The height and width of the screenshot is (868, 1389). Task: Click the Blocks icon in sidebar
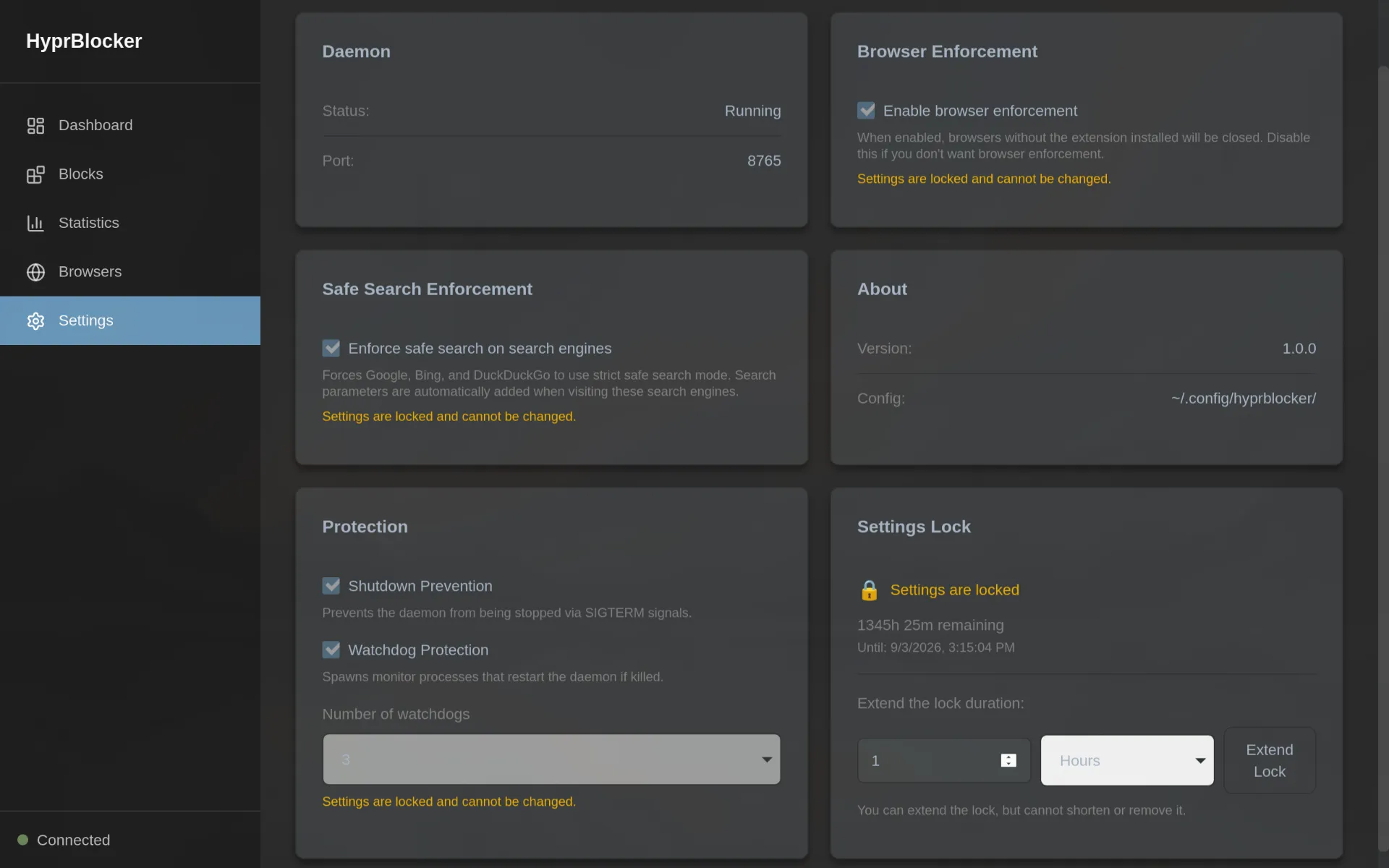(35, 174)
